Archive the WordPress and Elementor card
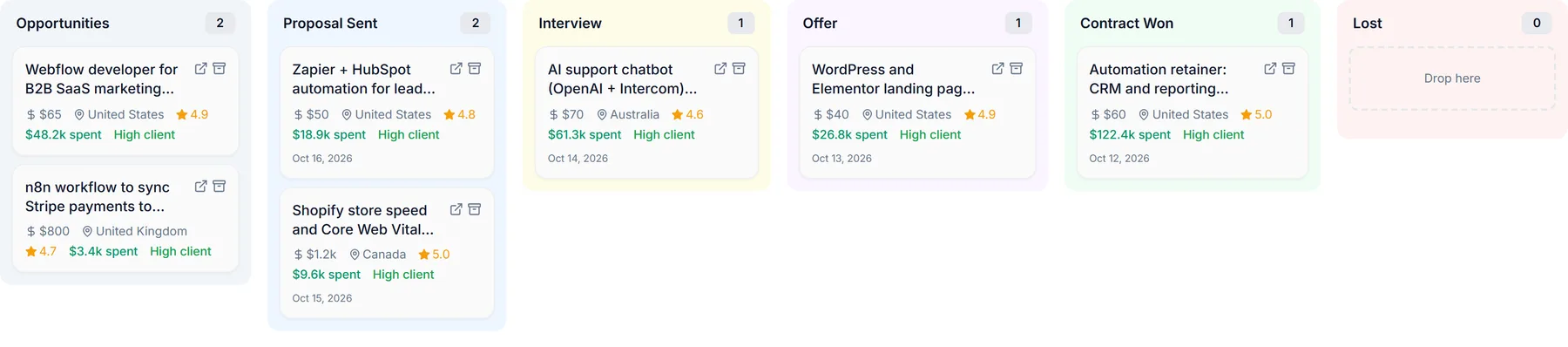1568x347 pixels. [x=1017, y=68]
